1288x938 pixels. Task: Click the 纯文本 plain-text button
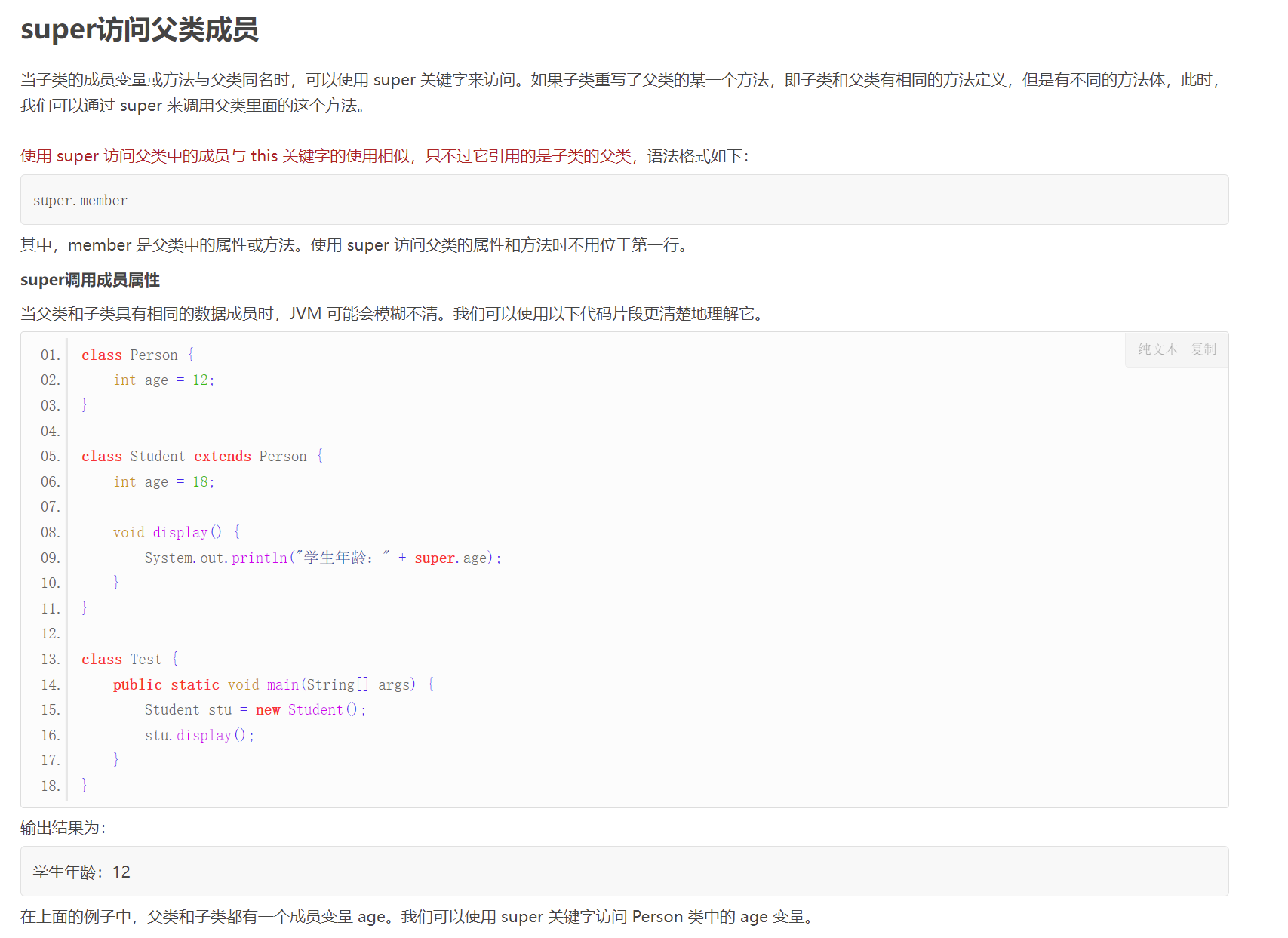point(1157,349)
